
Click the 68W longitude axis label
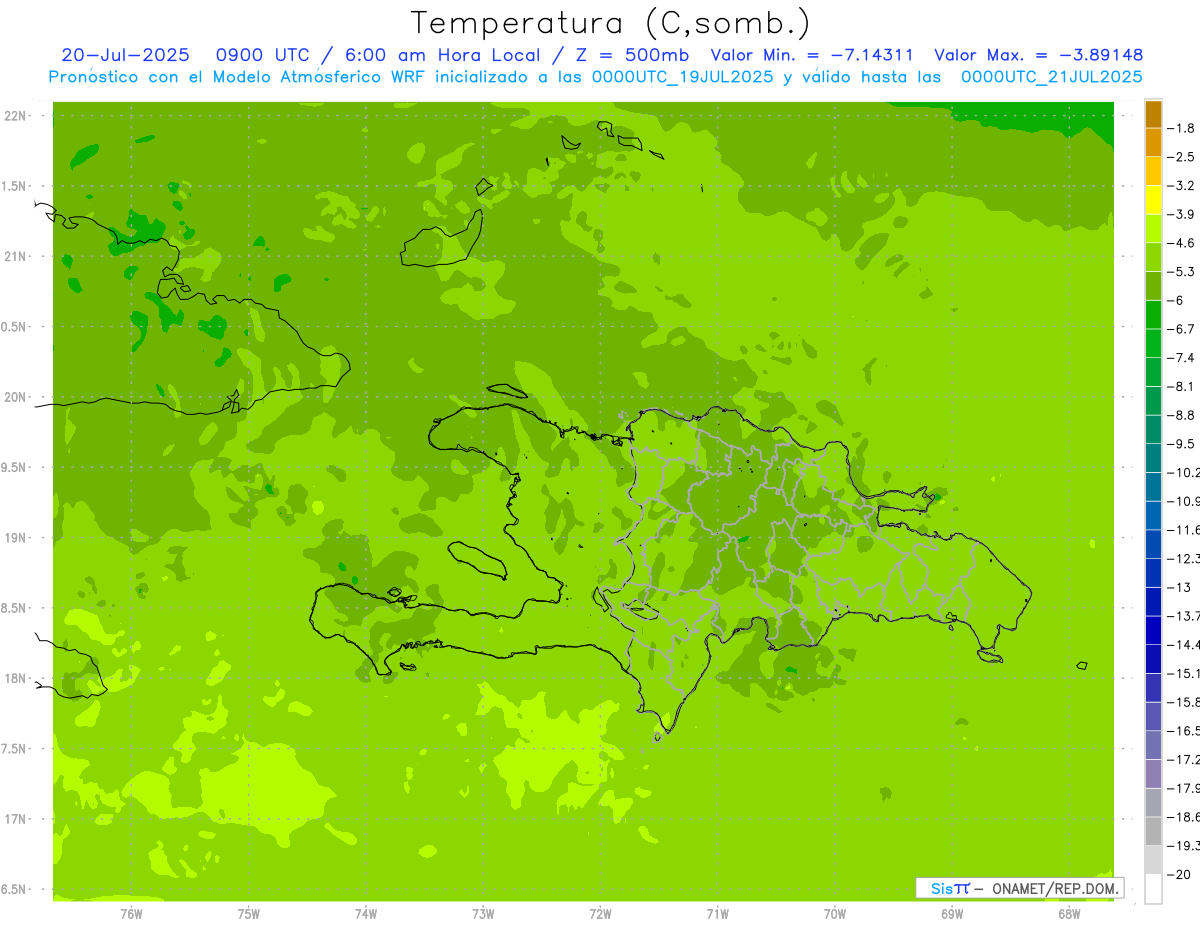pos(1069,914)
